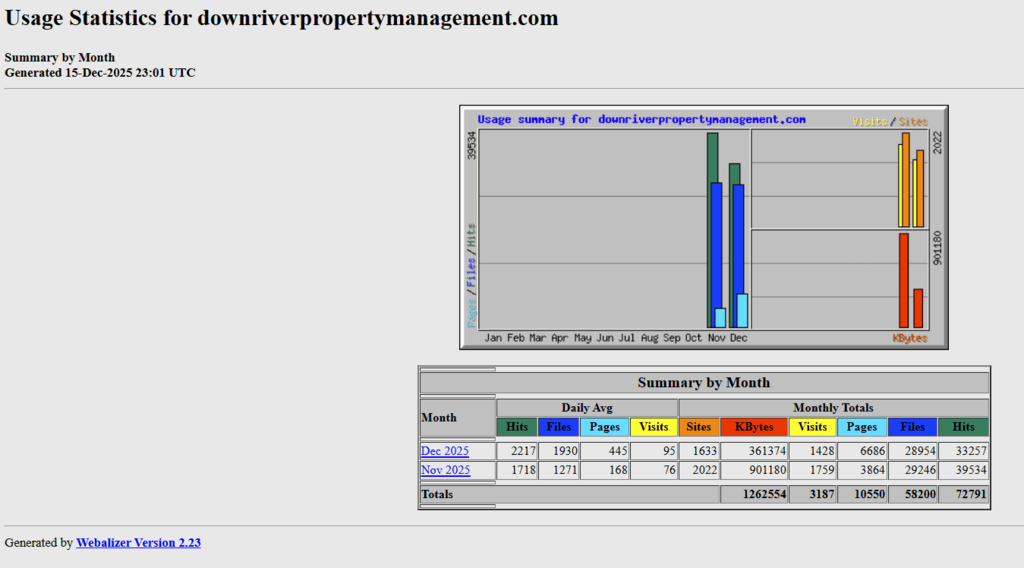This screenshot has width=1024, height=568.
Task: Select the green Hits header under Daily Avg
Action: tap(517, 427)
